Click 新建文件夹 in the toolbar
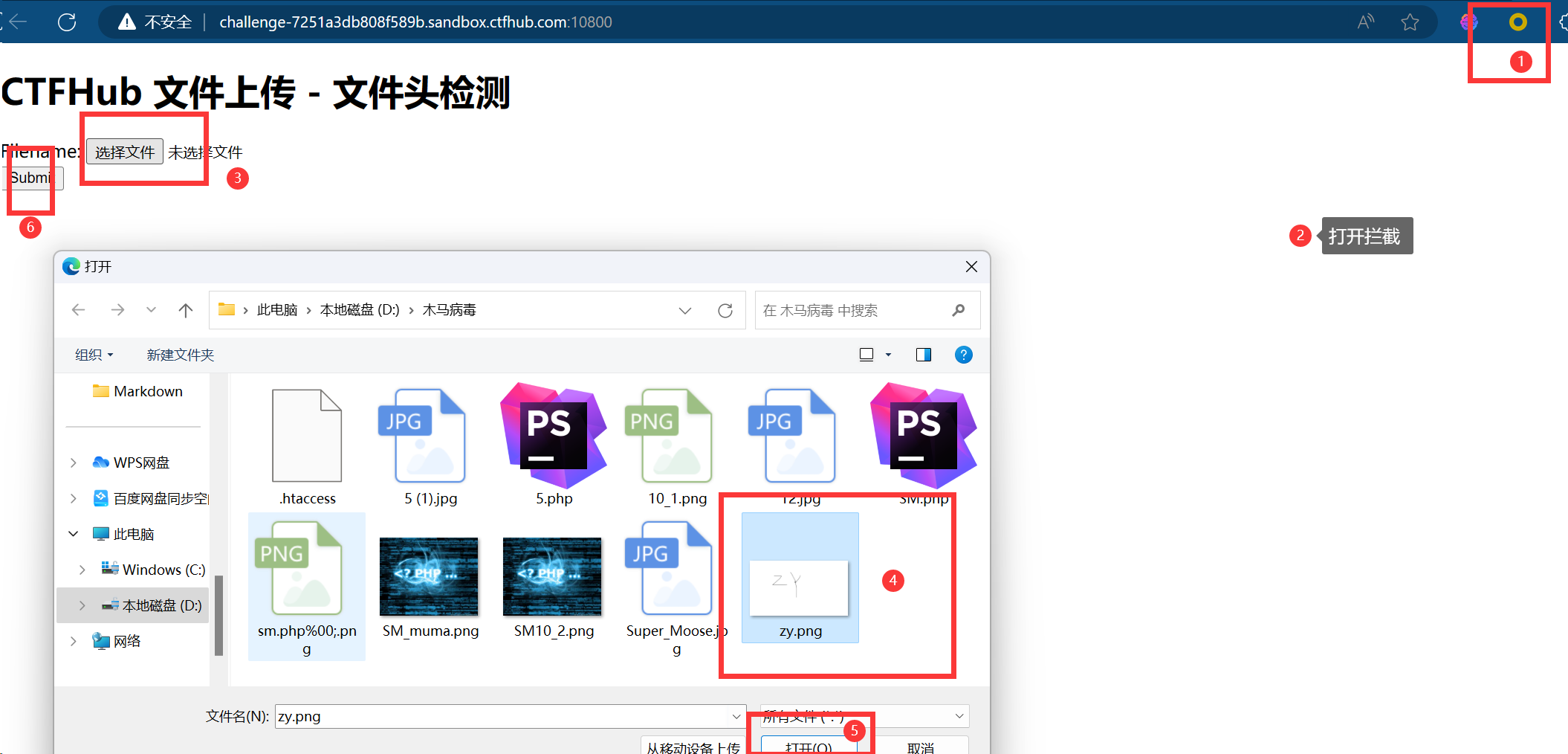This screenshot has height=754, width=1568. coord(180,355)
